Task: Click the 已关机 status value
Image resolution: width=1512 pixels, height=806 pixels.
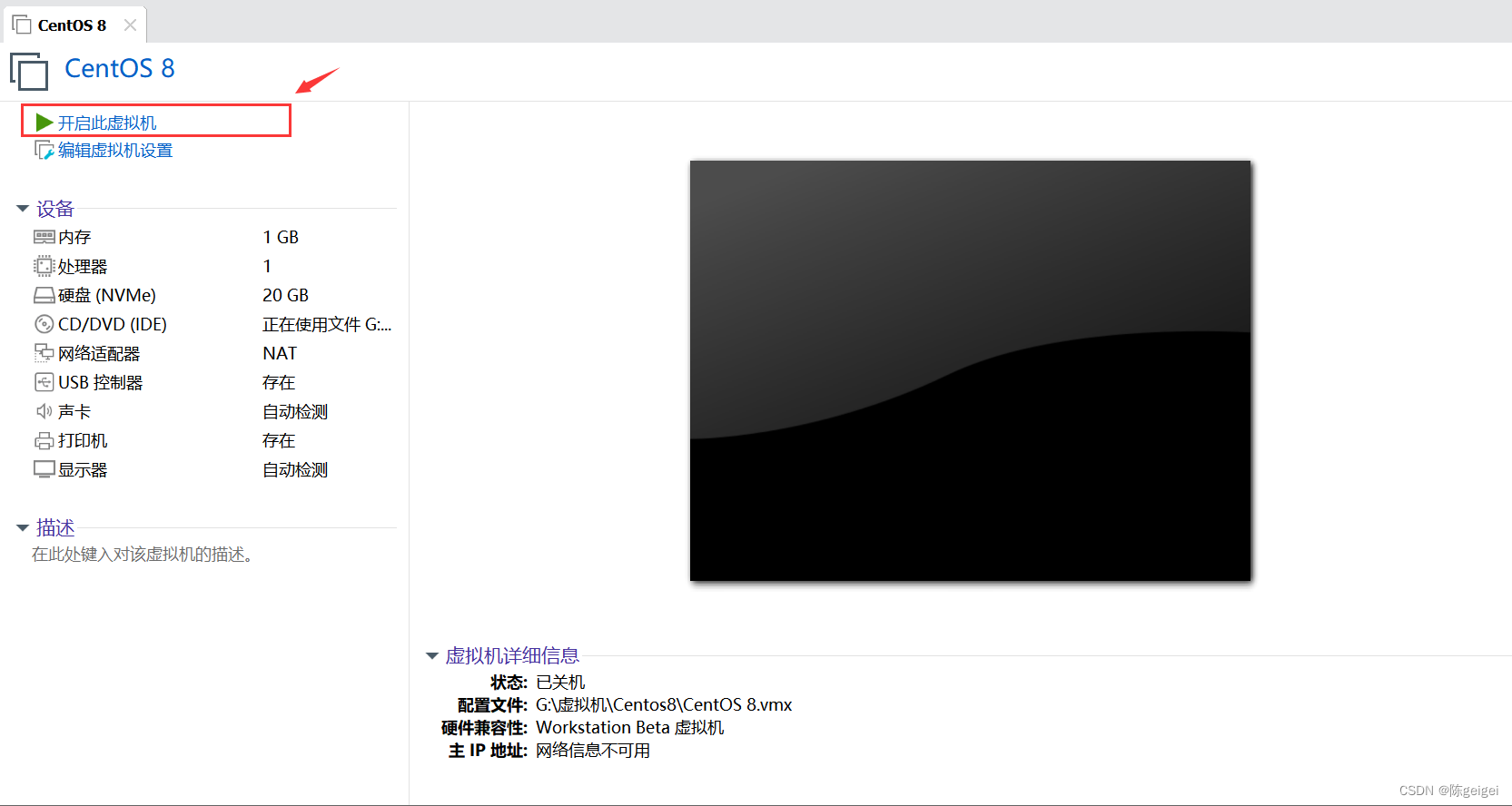Action: (560, 682)
